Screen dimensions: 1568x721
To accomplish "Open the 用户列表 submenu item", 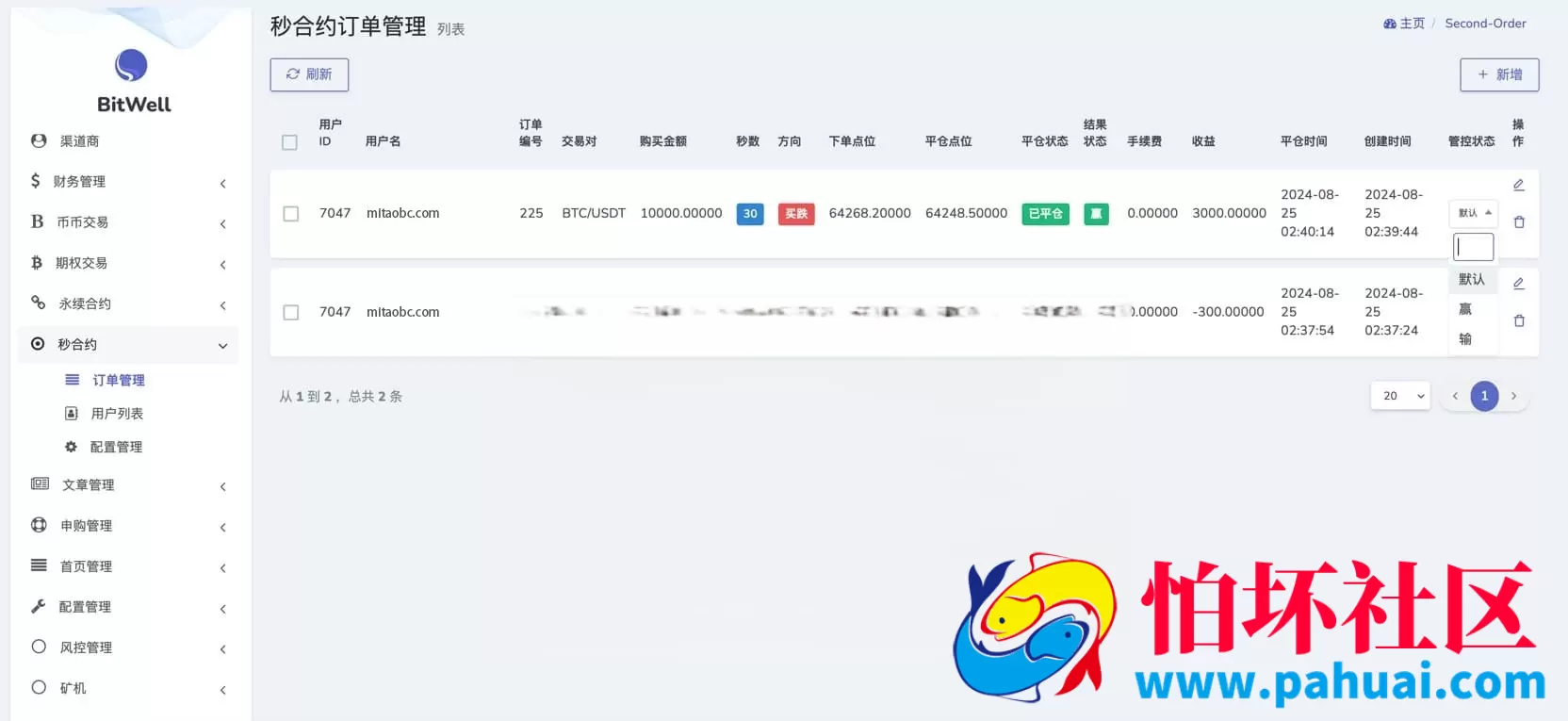I will (x=117, y=414).
